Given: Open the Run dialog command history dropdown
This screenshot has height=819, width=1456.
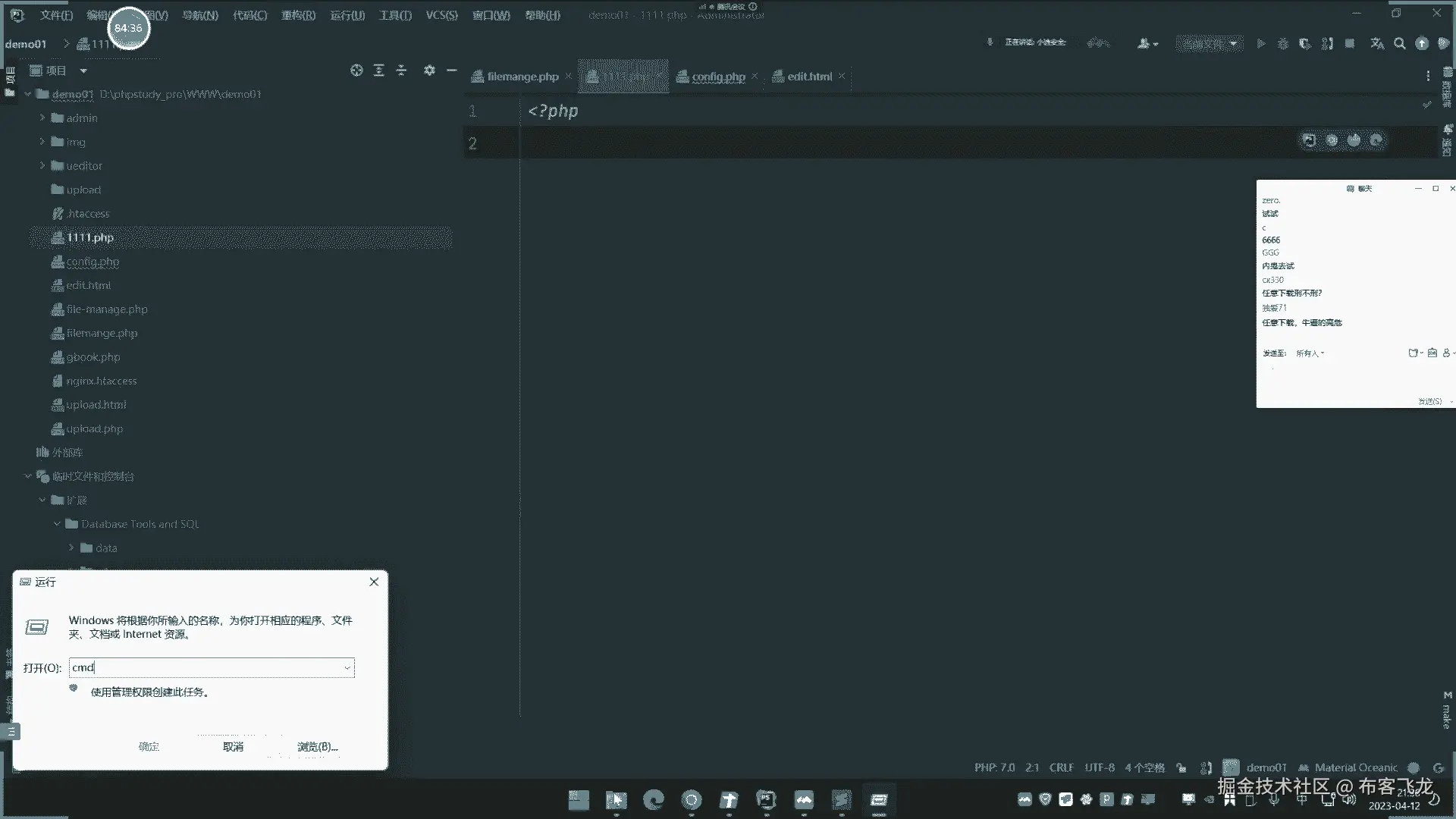Looking at the screenshot, I should 347,668.
